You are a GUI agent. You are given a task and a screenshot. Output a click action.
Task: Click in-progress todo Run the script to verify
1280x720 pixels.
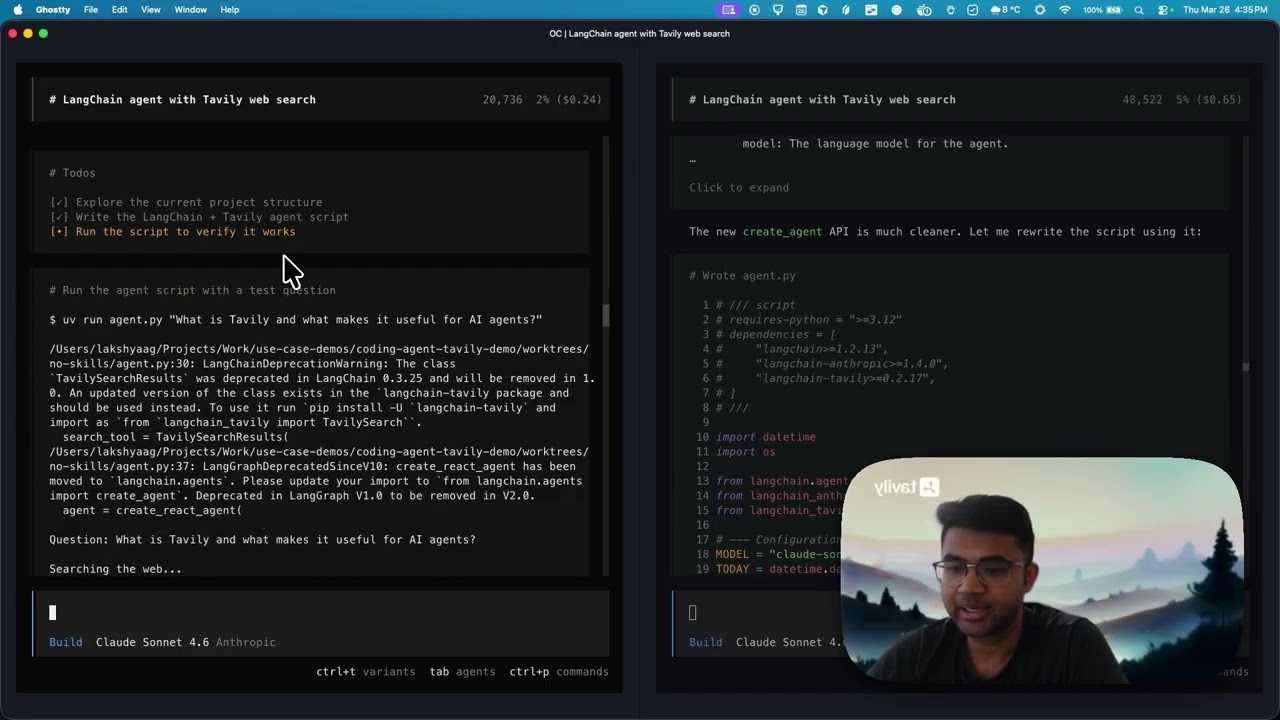coord(172,232)
